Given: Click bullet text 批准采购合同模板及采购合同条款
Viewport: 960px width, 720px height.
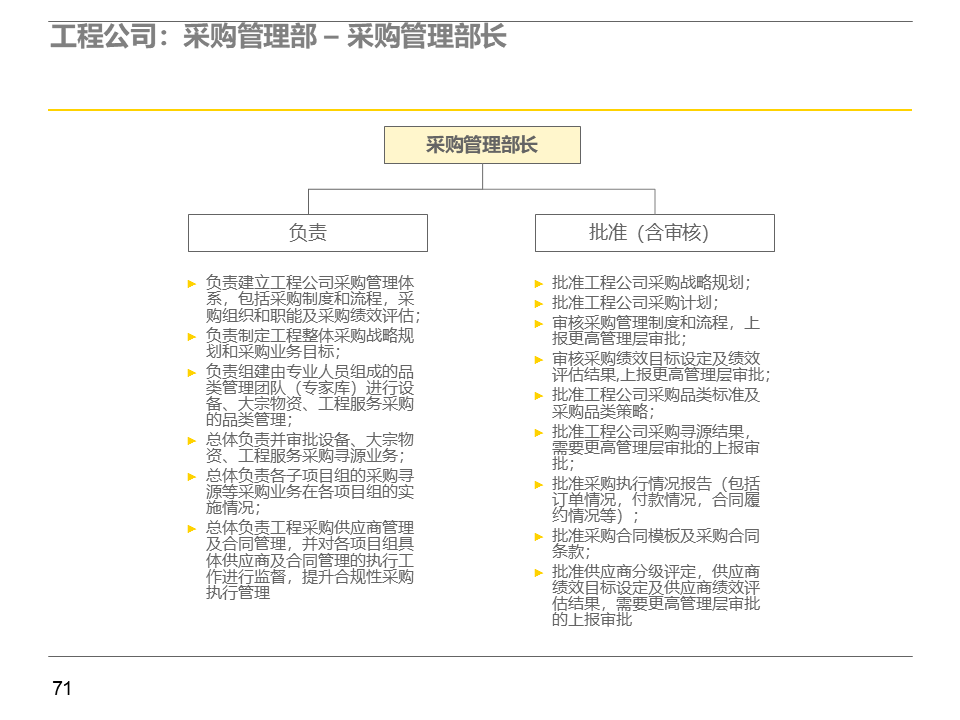Looking at the screenshot, I should click(x=656, y=543).
